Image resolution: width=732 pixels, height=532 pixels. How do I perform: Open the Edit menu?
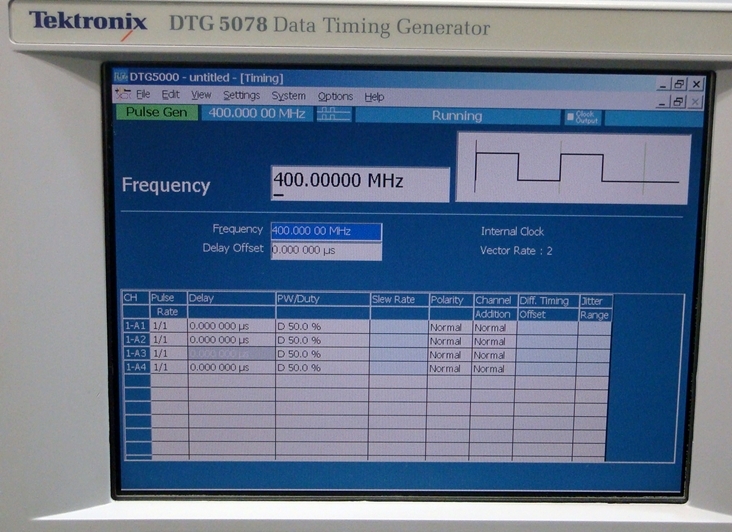[x=170, y=95]
